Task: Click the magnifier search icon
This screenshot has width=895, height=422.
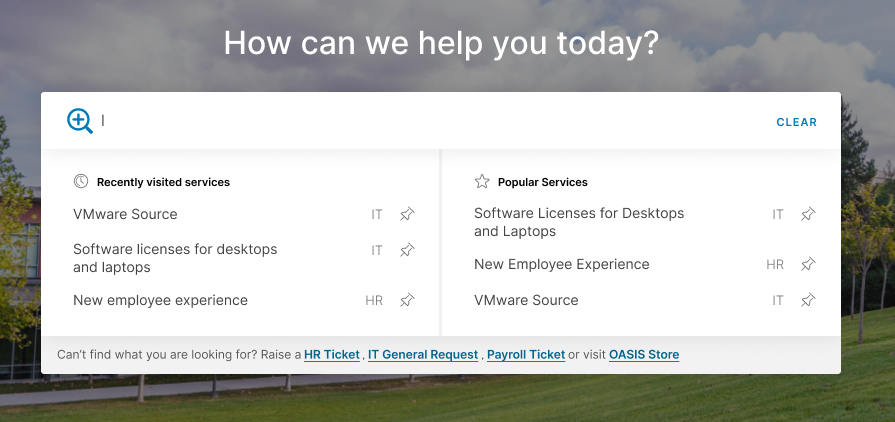Action: [x=80, y=121]
